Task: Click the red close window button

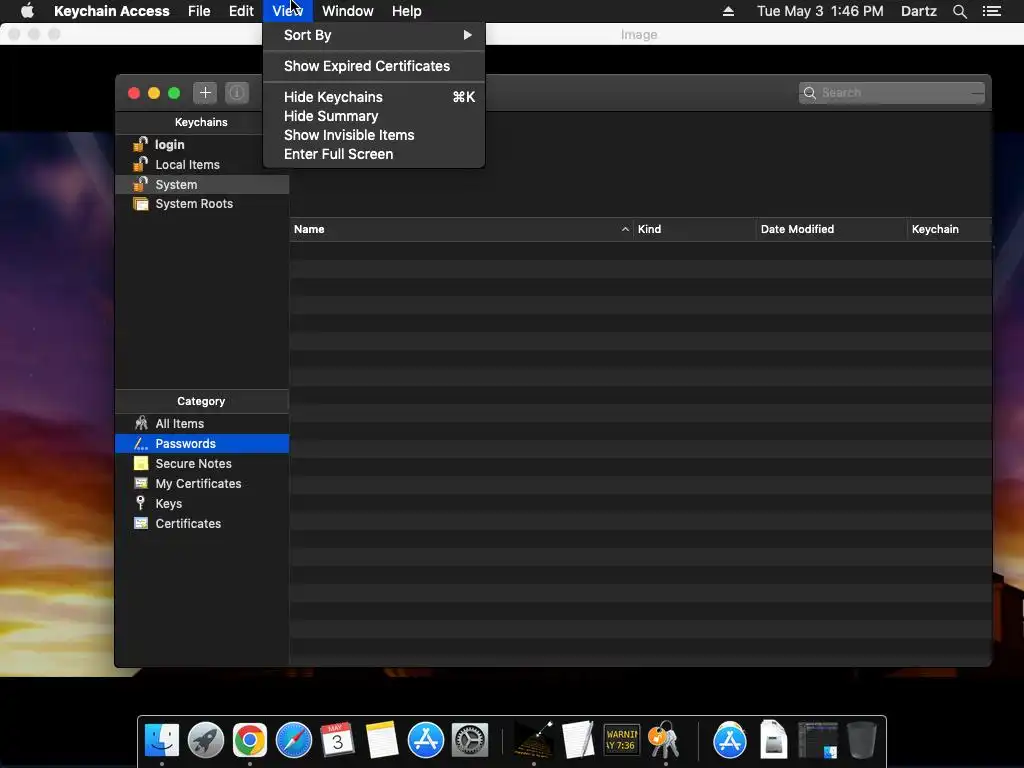Action: [x=134, y=93]
